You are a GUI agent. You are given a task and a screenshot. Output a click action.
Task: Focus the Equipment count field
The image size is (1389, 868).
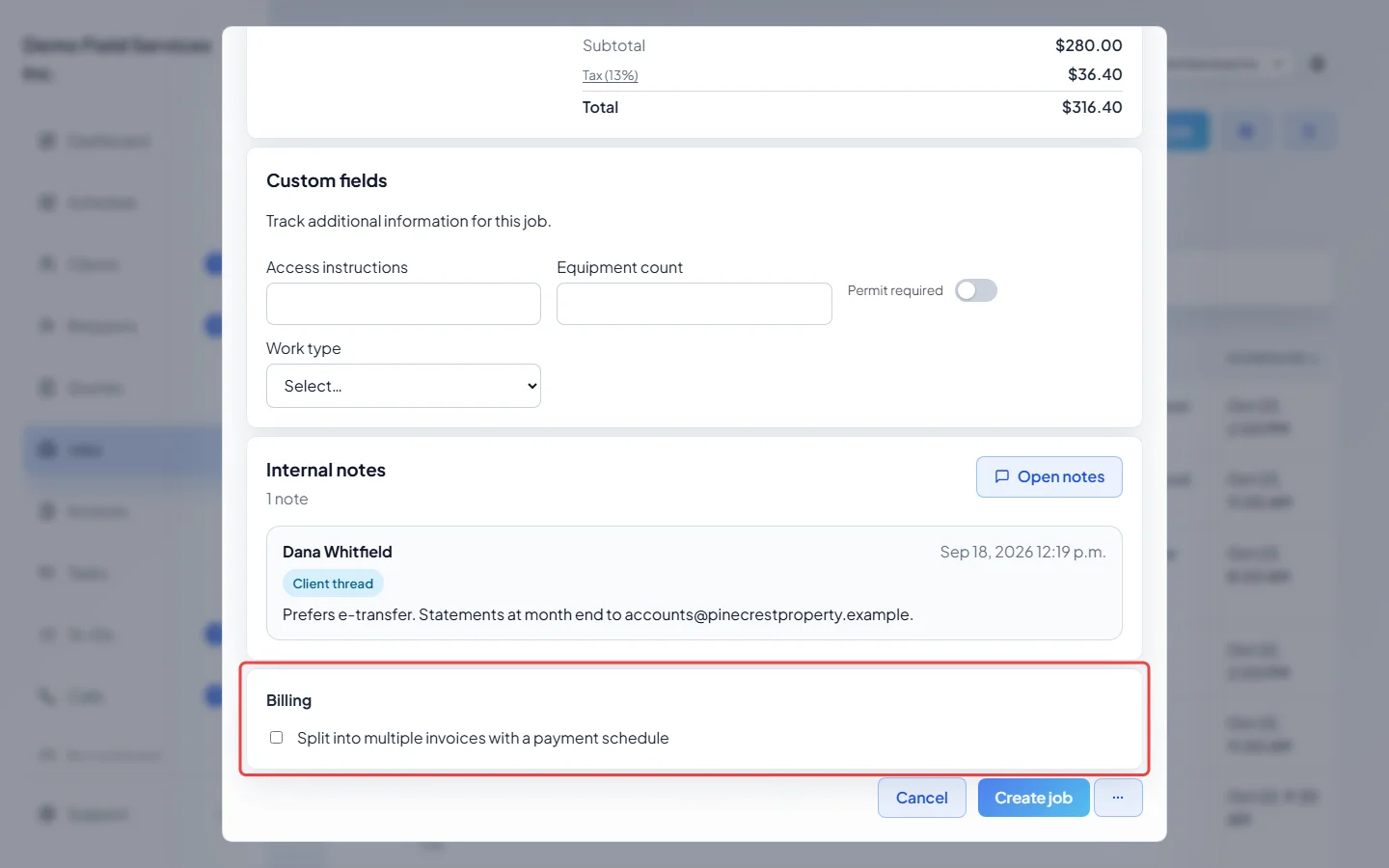(694, 304)
